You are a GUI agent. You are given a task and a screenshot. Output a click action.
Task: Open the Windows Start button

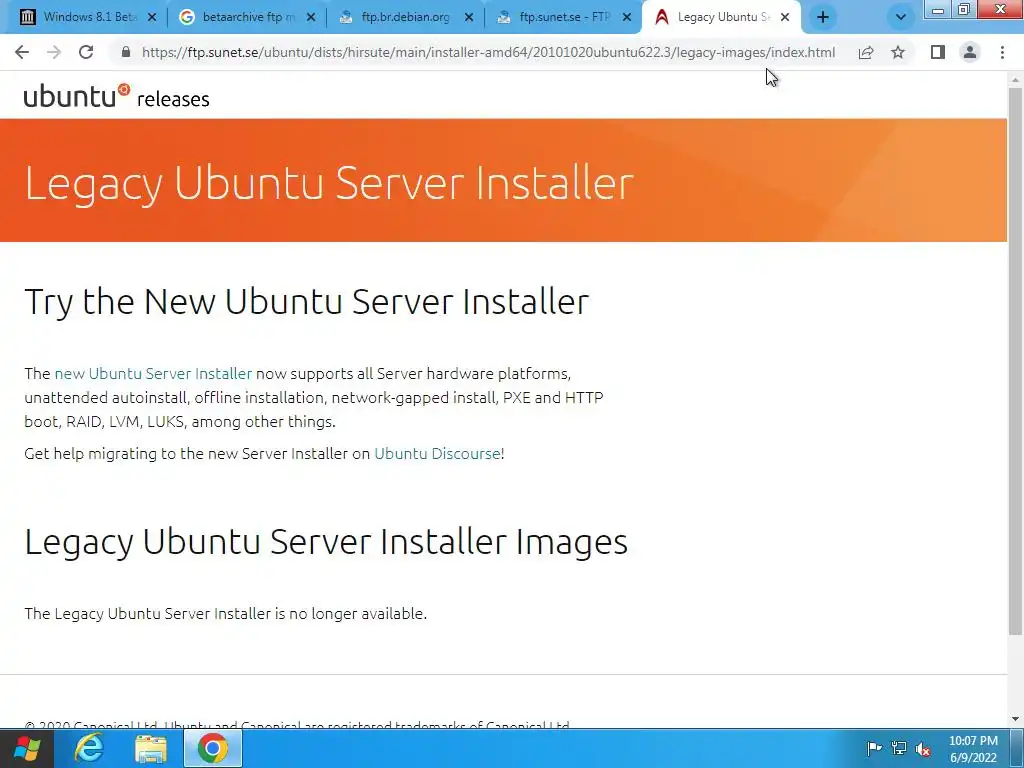coord(27,748)
